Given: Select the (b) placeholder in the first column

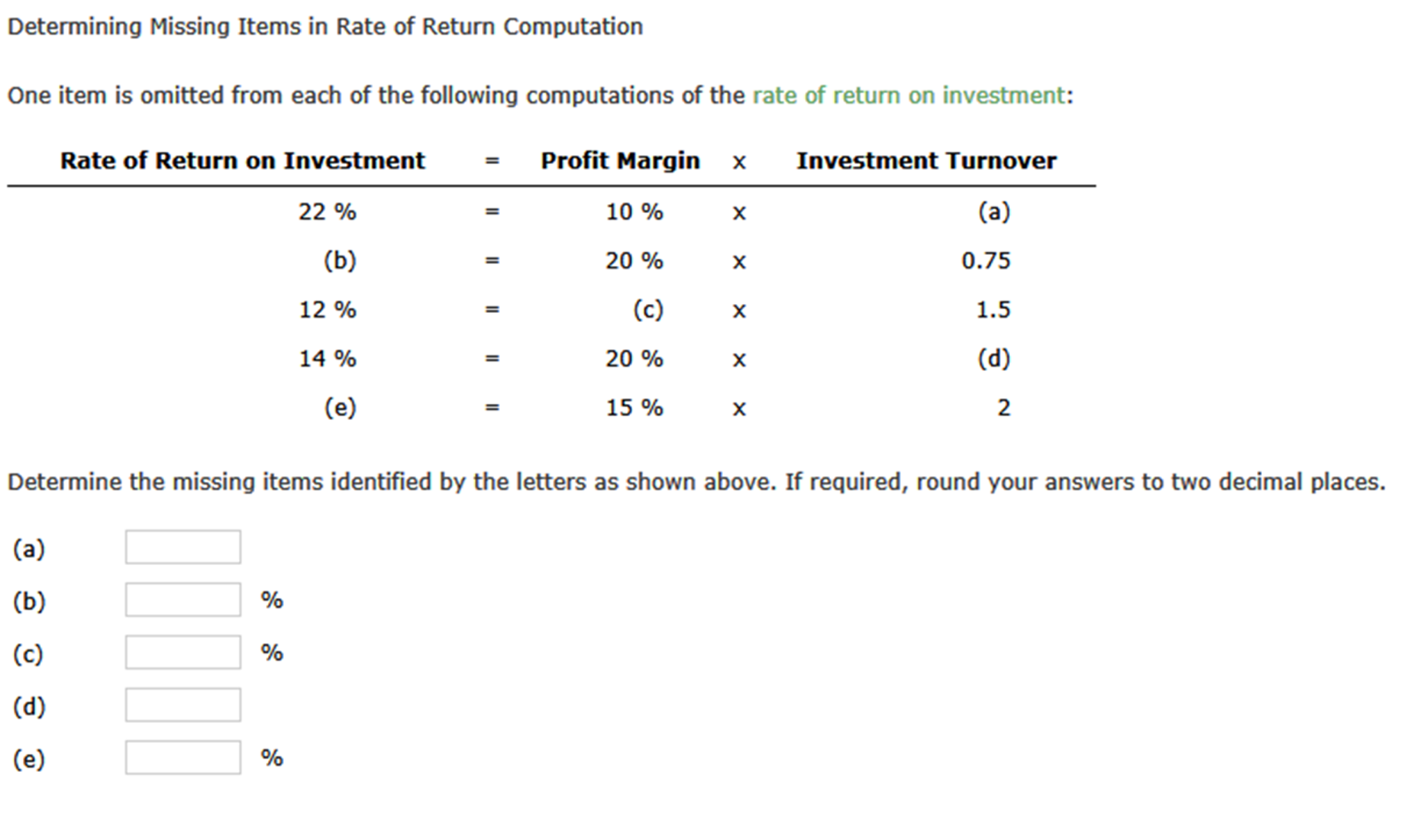Looking at the screenshot, I should click(340, 260).
